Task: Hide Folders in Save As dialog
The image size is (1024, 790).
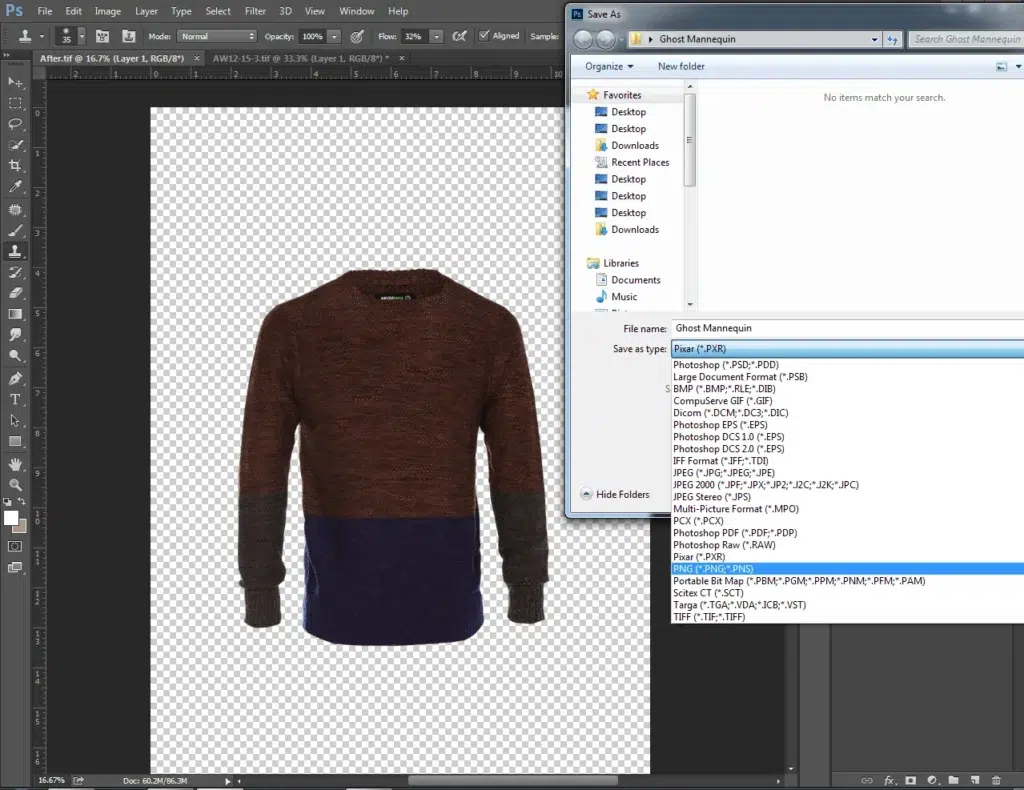Action: click(x=615, y=494)
